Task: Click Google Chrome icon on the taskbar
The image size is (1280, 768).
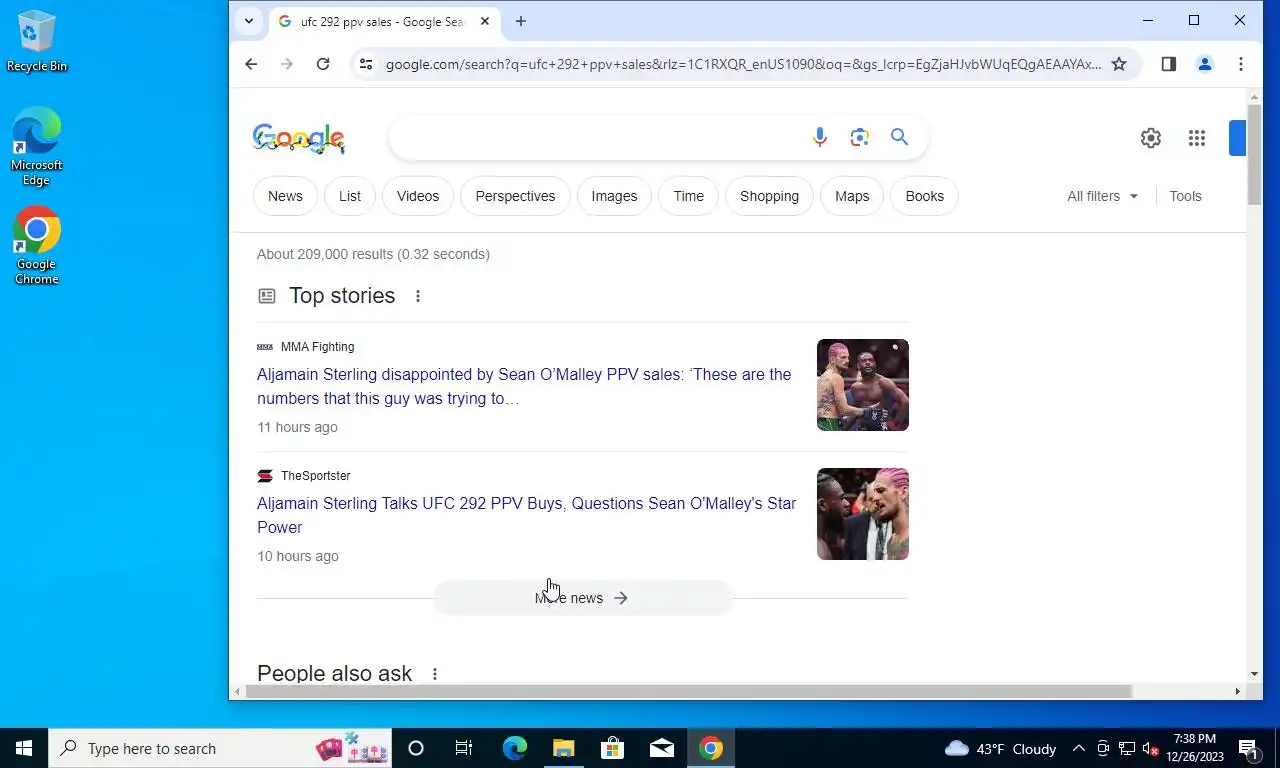Action: tap(711, 748)
